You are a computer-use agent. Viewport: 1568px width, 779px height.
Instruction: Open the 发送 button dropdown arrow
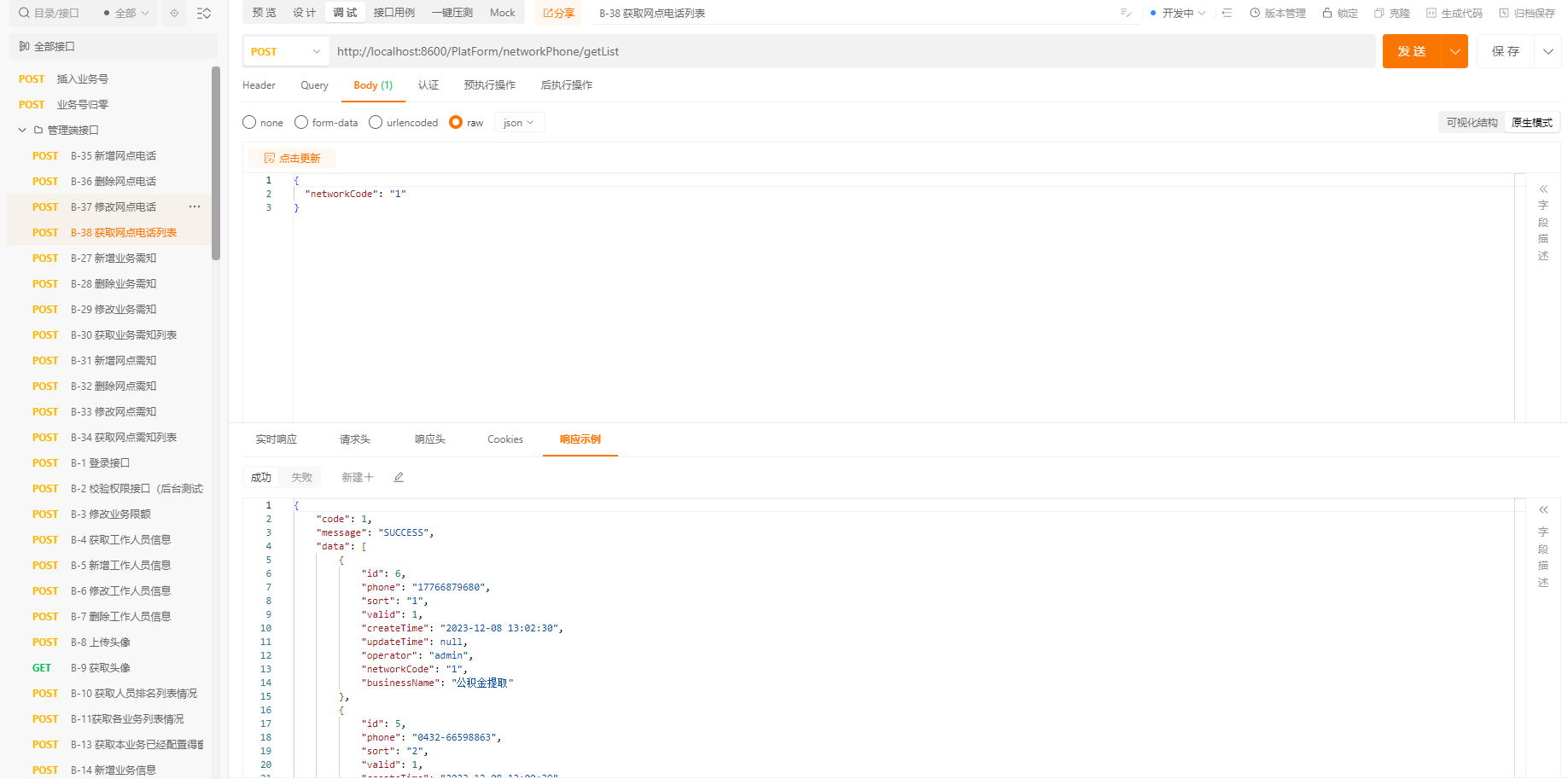[1454, 51]
